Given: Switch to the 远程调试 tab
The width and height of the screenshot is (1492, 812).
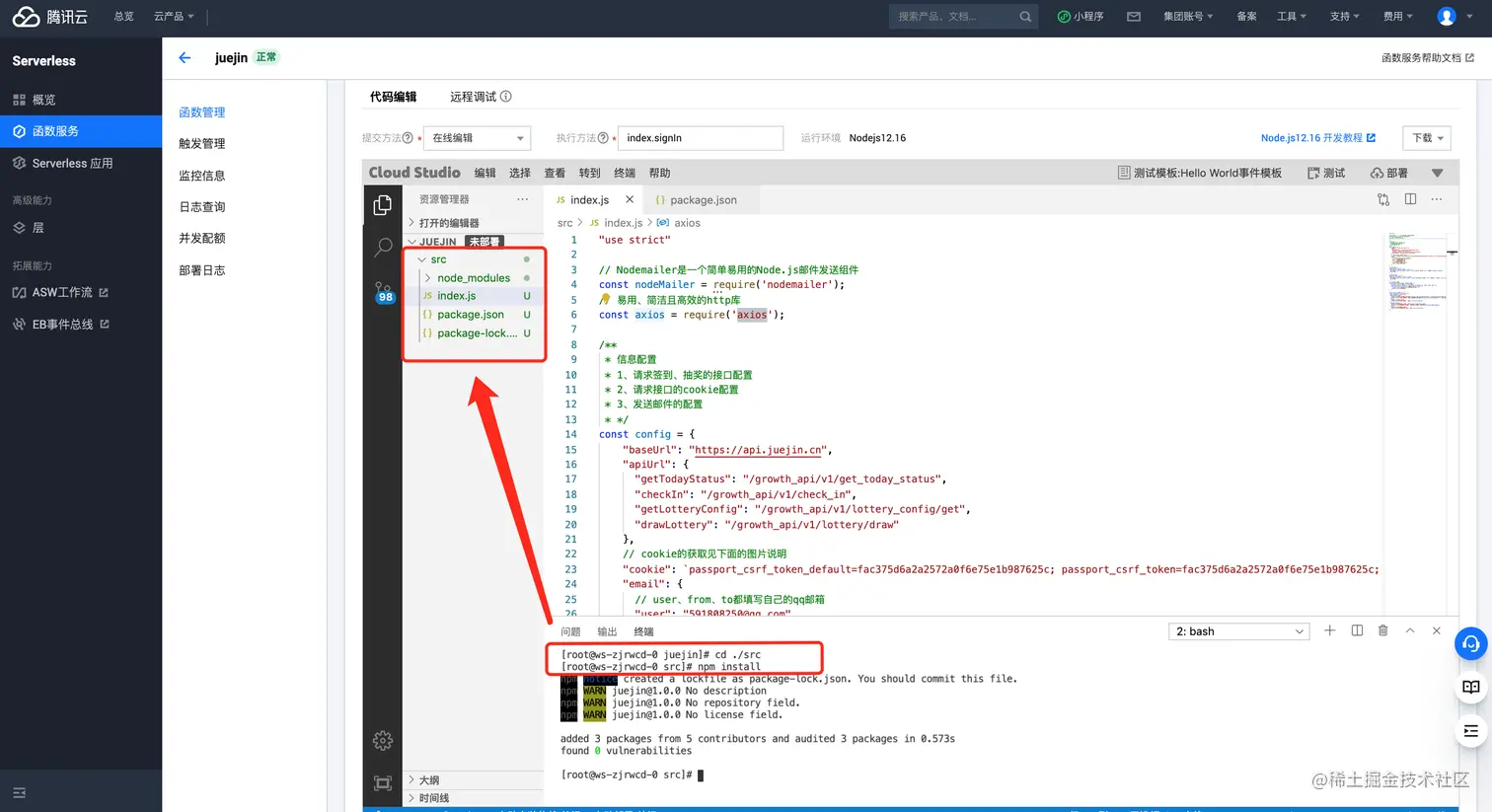Looking at the screenshot, I should tap(473, 97).
